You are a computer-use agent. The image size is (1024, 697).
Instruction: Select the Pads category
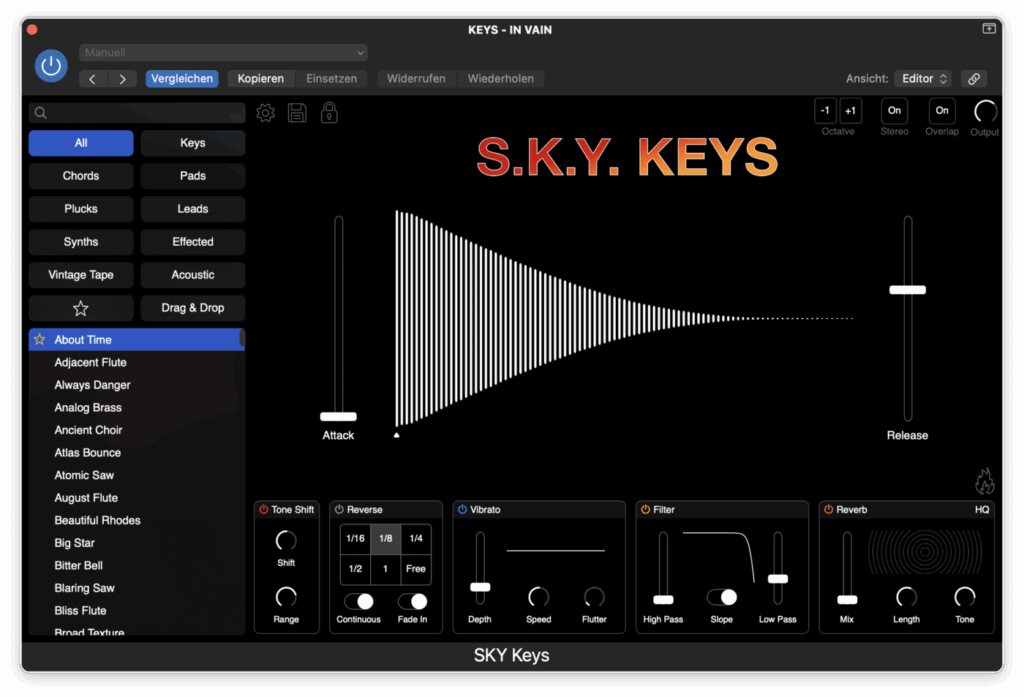(x=193, y=176)
